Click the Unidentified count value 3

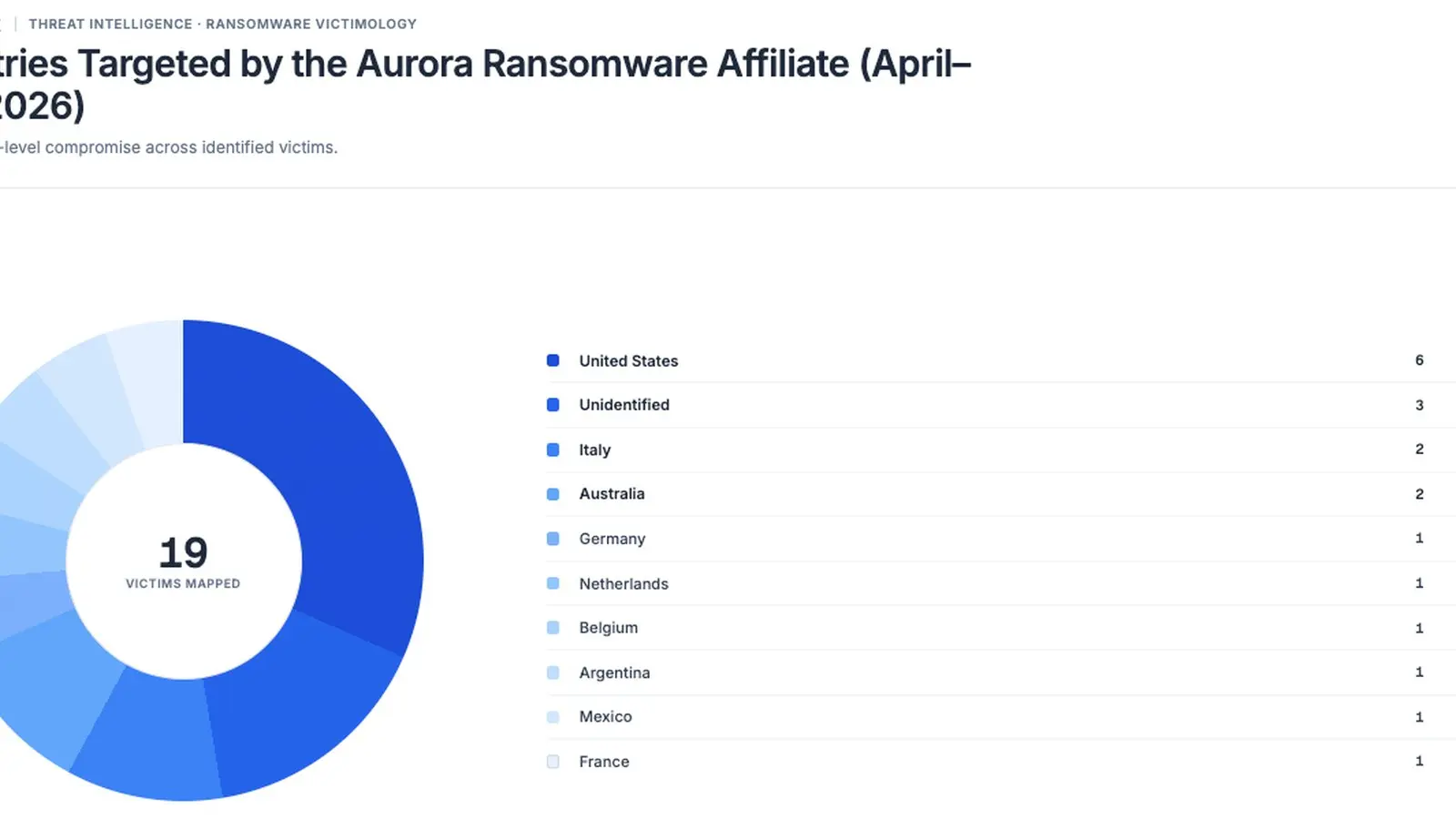pyautogui.click(x=1419, y=405)
